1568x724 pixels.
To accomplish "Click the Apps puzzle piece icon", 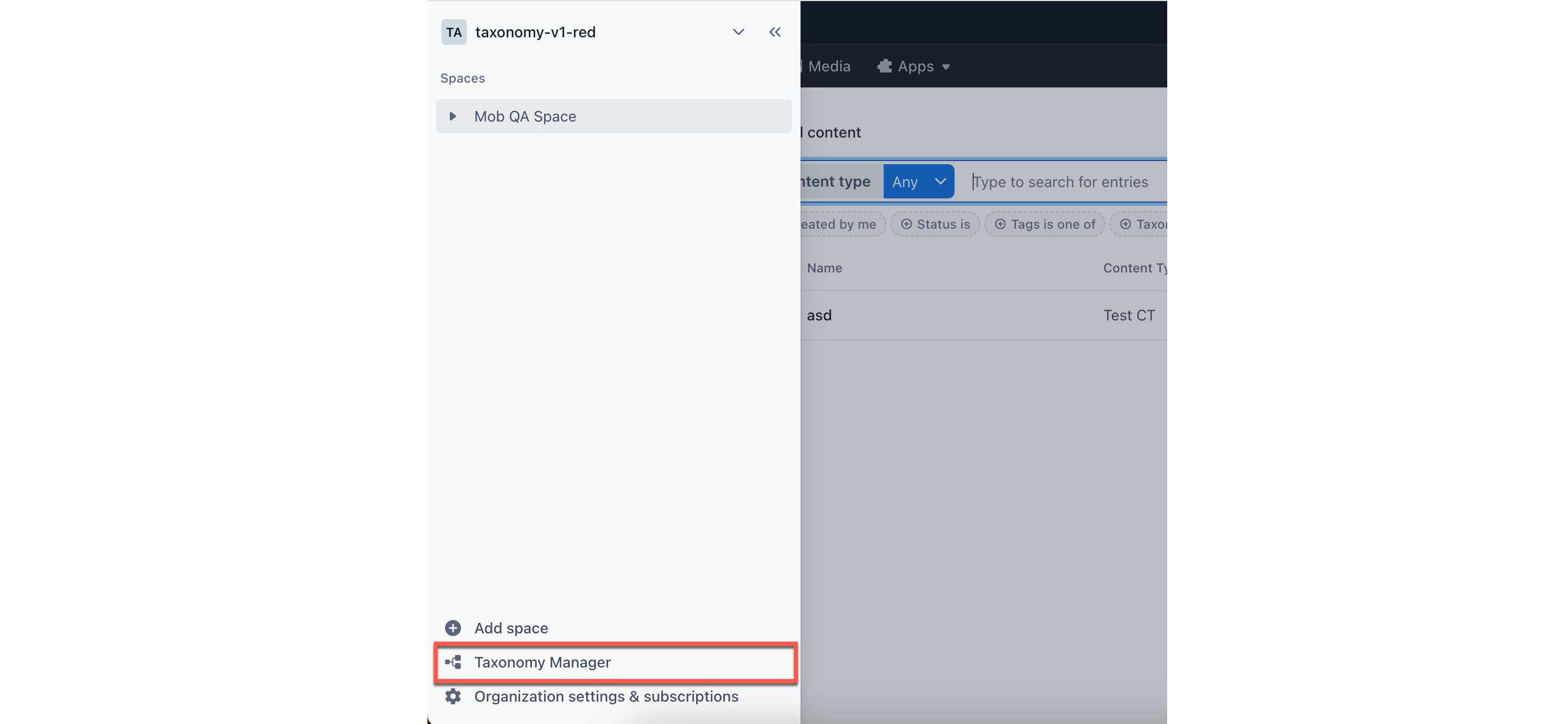I will click(x=884, y=66).
